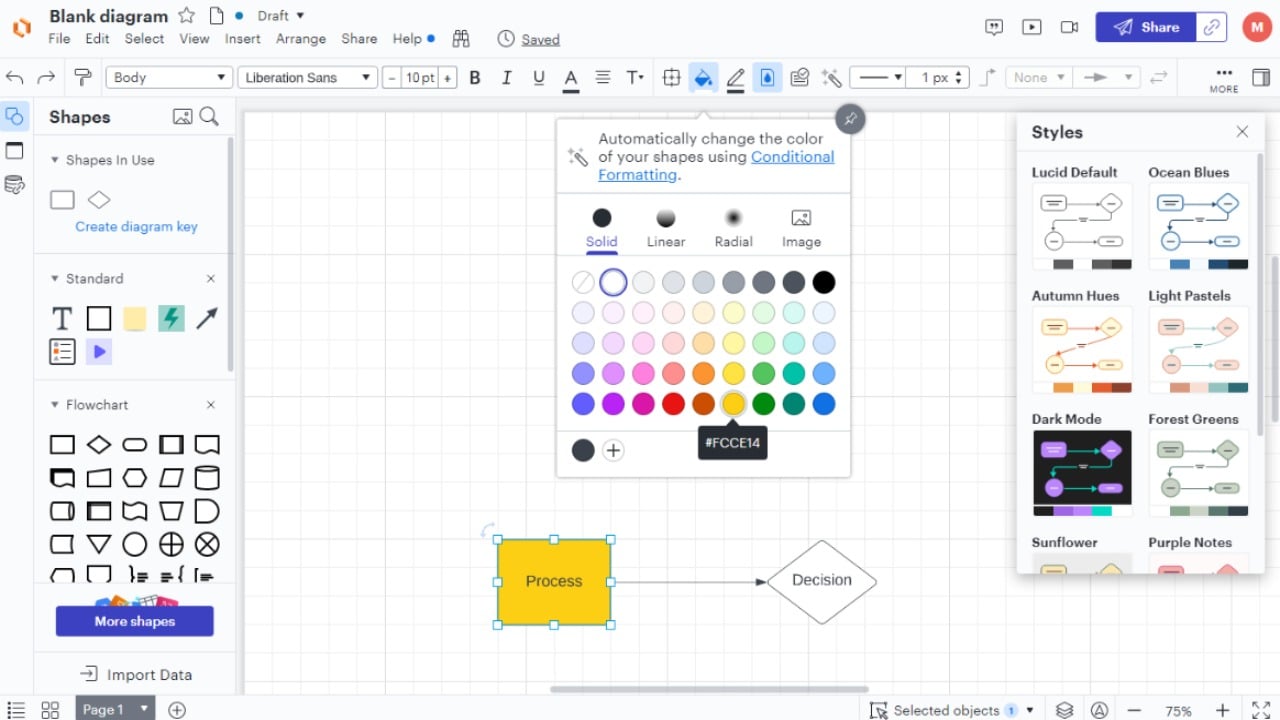Open text alignment options
This screenshot has height=720, width=1280.
coord(603,78)
